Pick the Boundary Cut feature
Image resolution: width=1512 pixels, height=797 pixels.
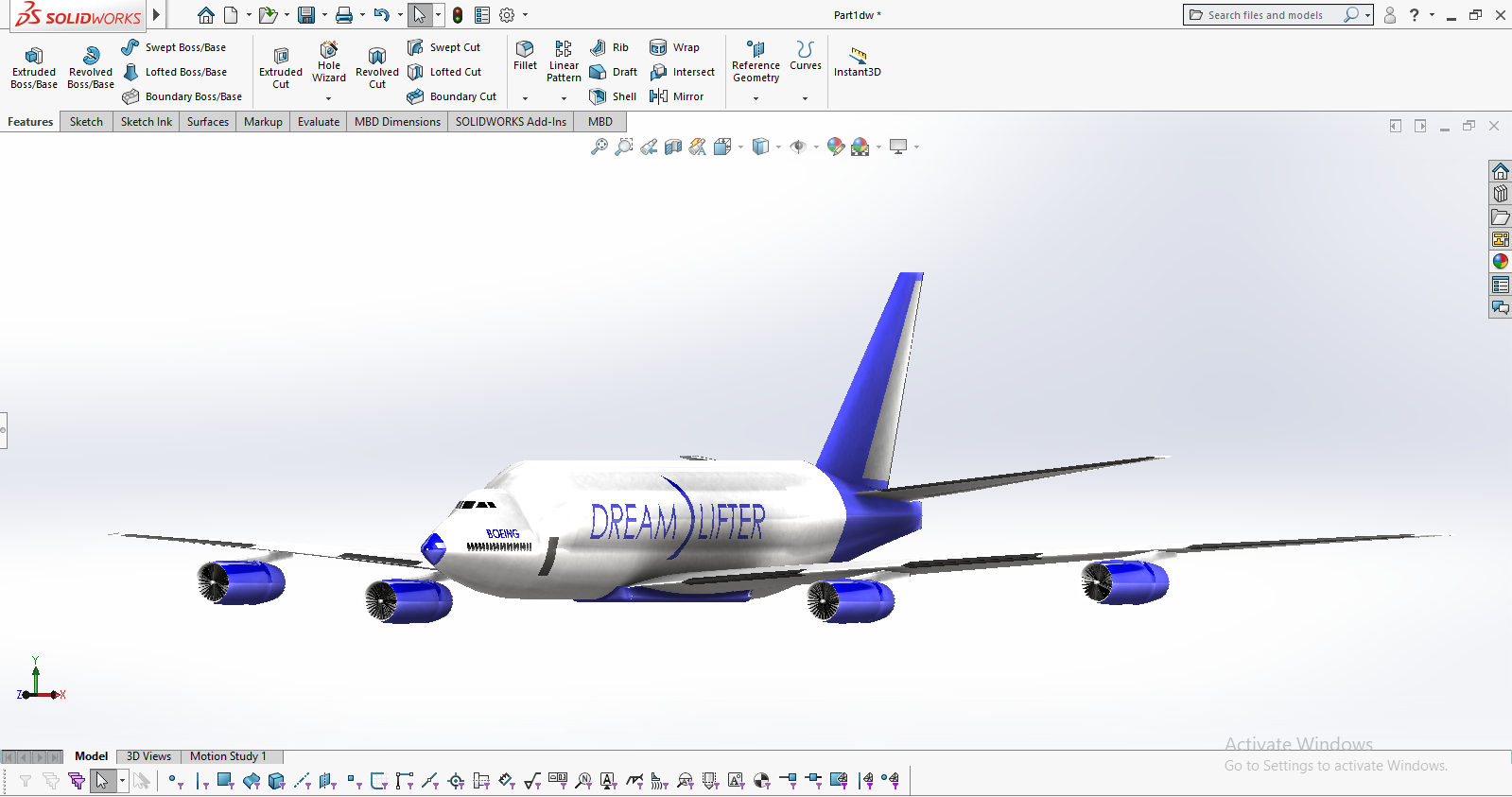point(452,96)
